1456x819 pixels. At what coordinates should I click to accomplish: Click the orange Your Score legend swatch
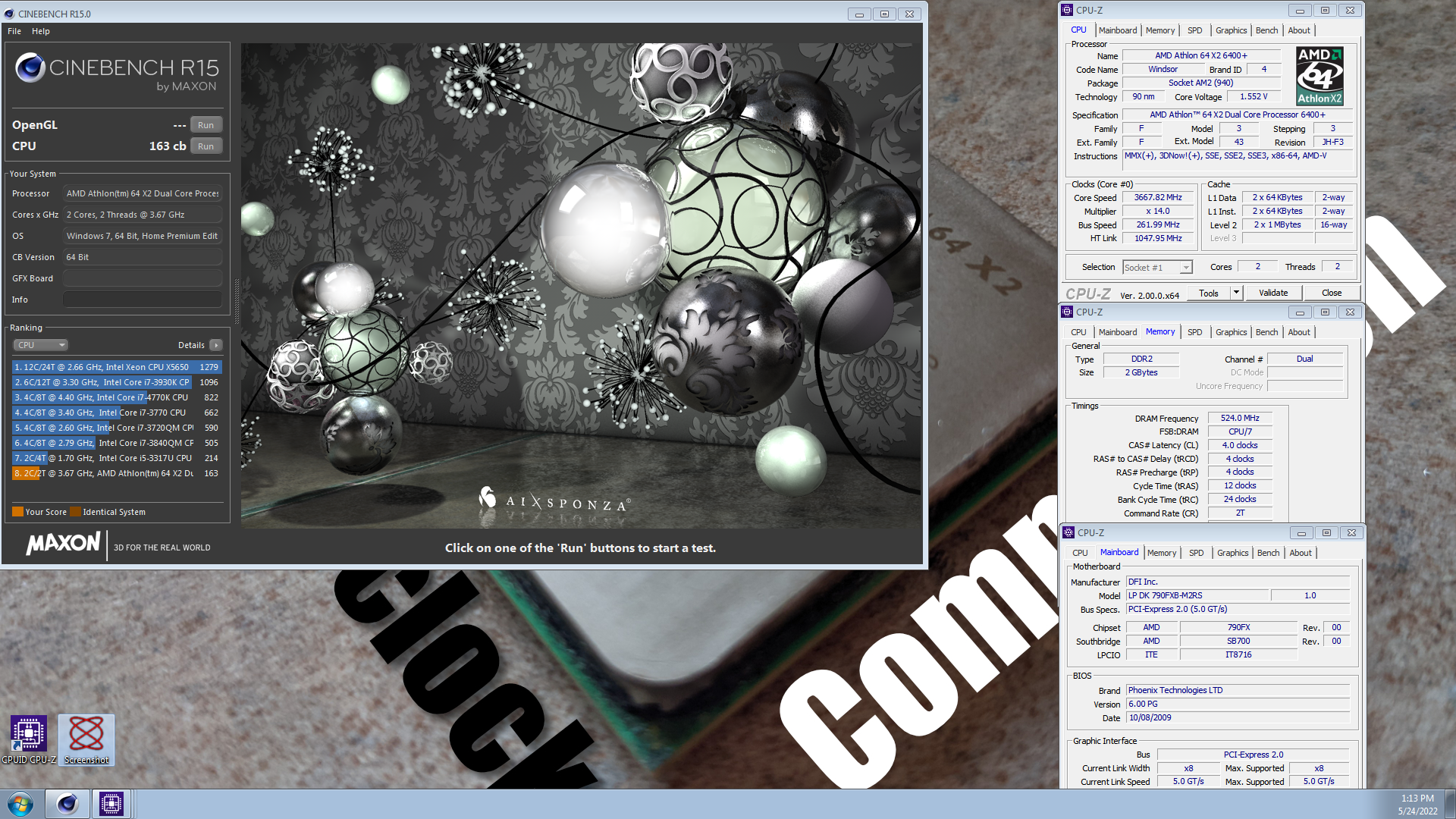pos(17,512)
